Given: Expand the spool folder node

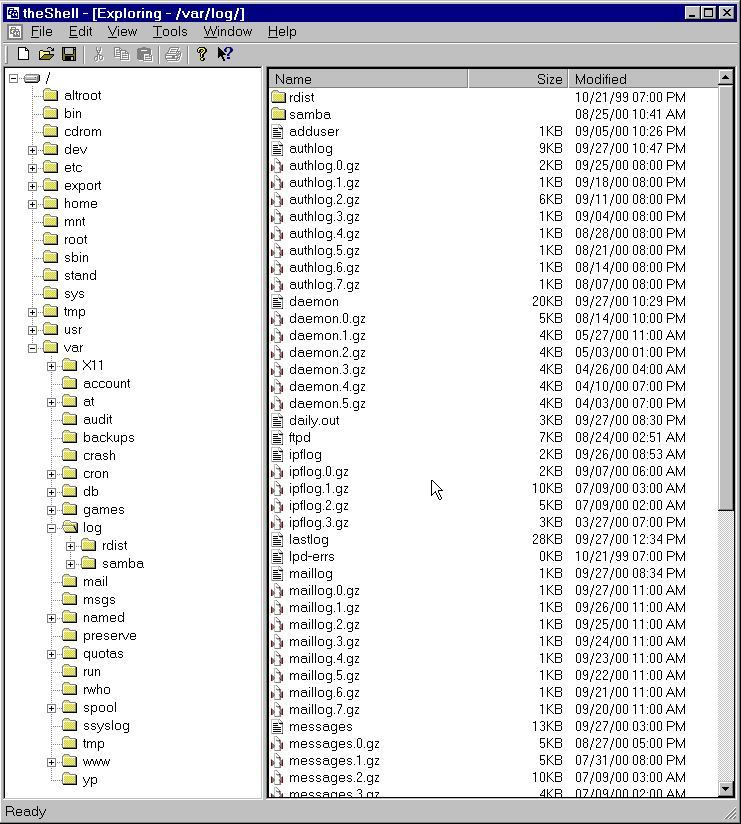Looking at the screenshot, I should 52,708.
